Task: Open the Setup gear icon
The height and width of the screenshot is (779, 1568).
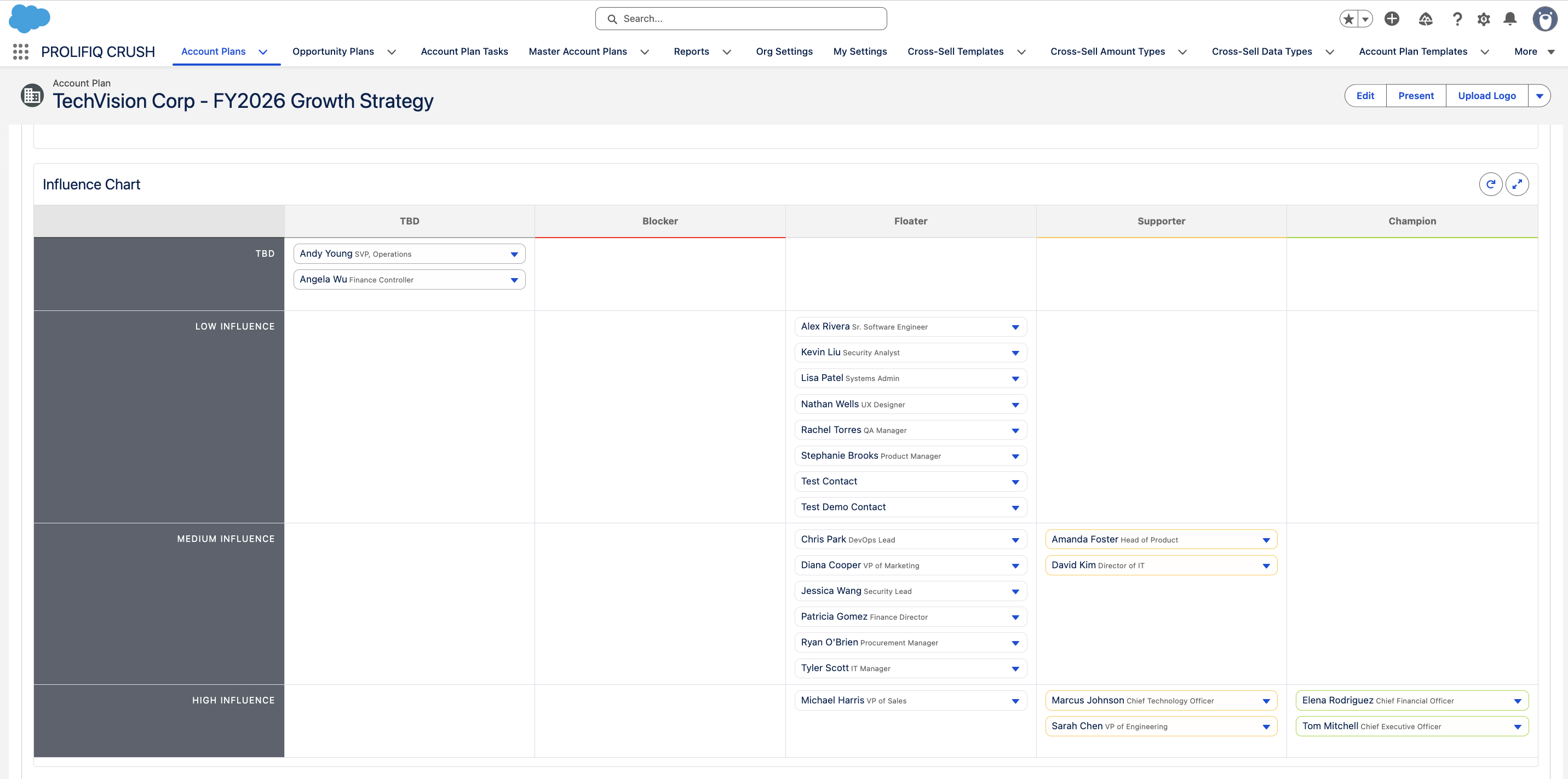Action: coord(1484,19)
